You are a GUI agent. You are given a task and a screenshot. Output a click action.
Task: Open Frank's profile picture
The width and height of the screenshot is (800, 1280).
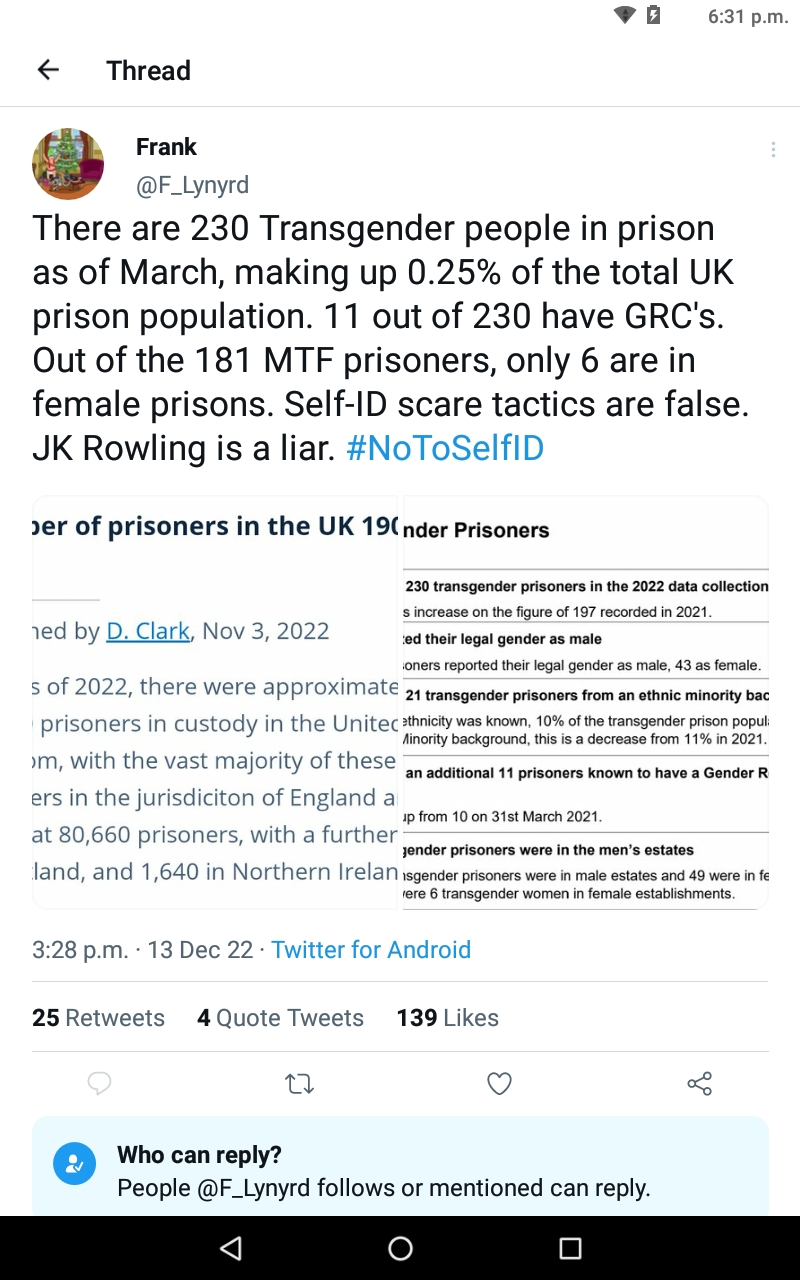point(68,164)
